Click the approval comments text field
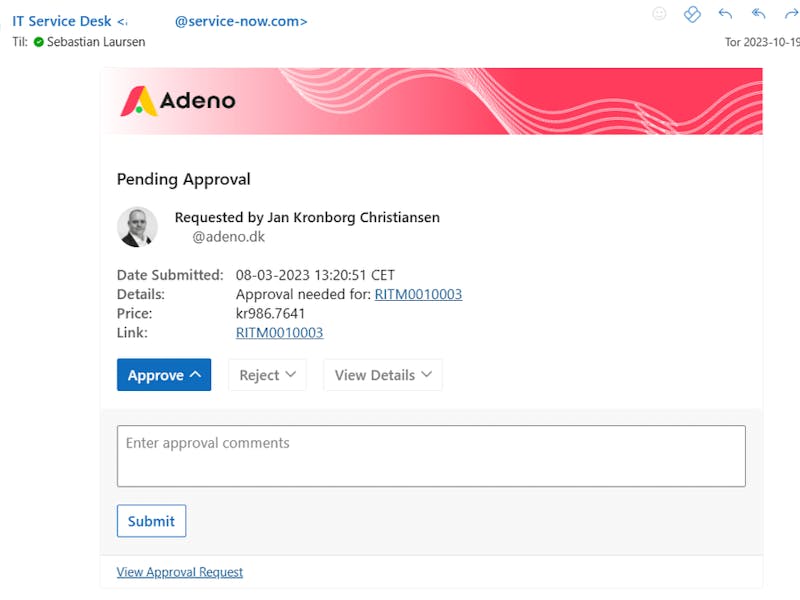 pyautogui.click(x=431, y=455)
